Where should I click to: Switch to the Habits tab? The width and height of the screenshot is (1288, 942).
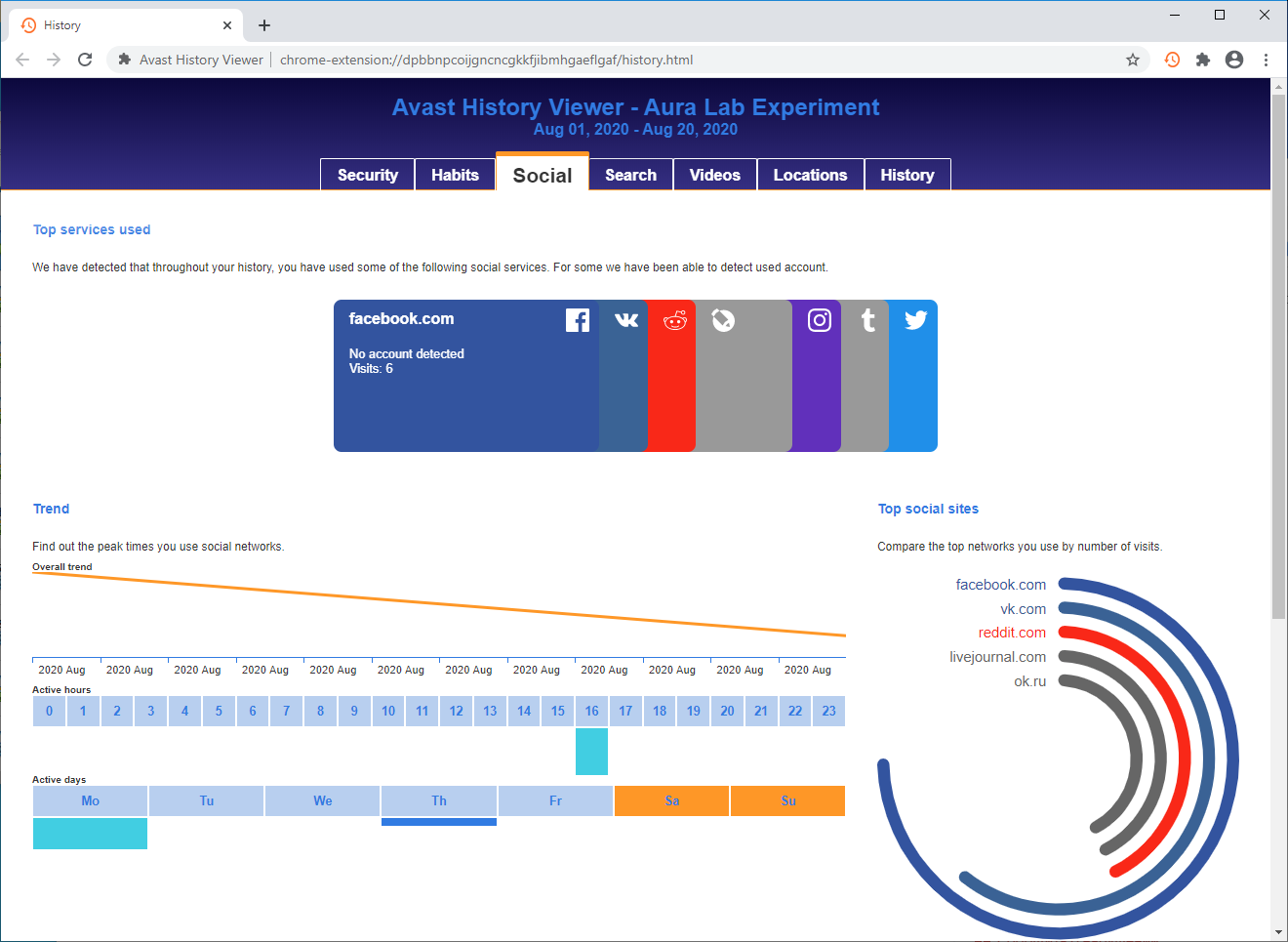coord(455,175)
